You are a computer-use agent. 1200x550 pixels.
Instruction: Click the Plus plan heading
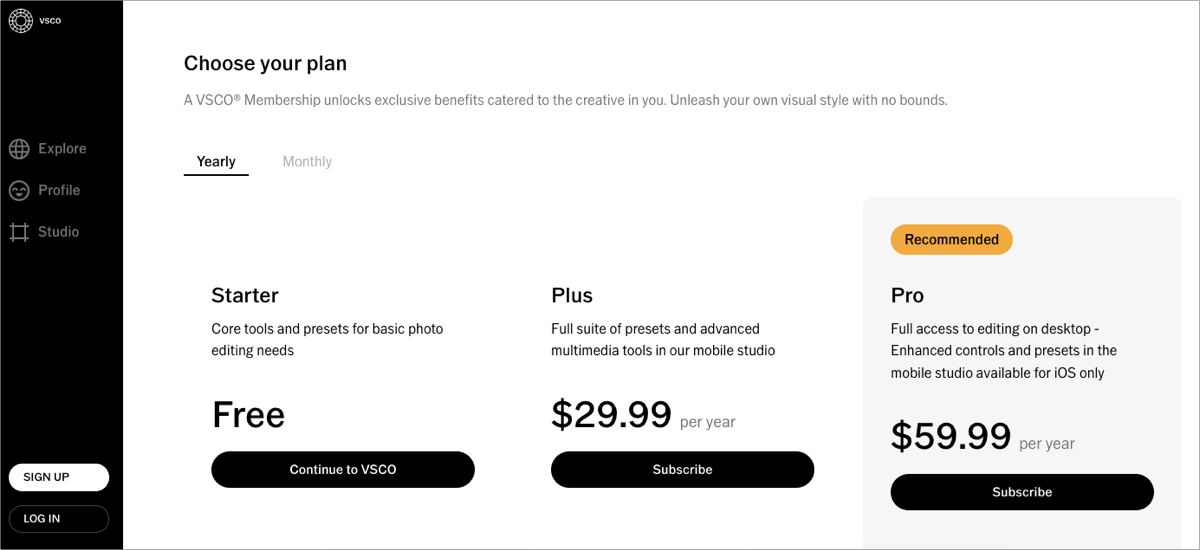(572, 296)
